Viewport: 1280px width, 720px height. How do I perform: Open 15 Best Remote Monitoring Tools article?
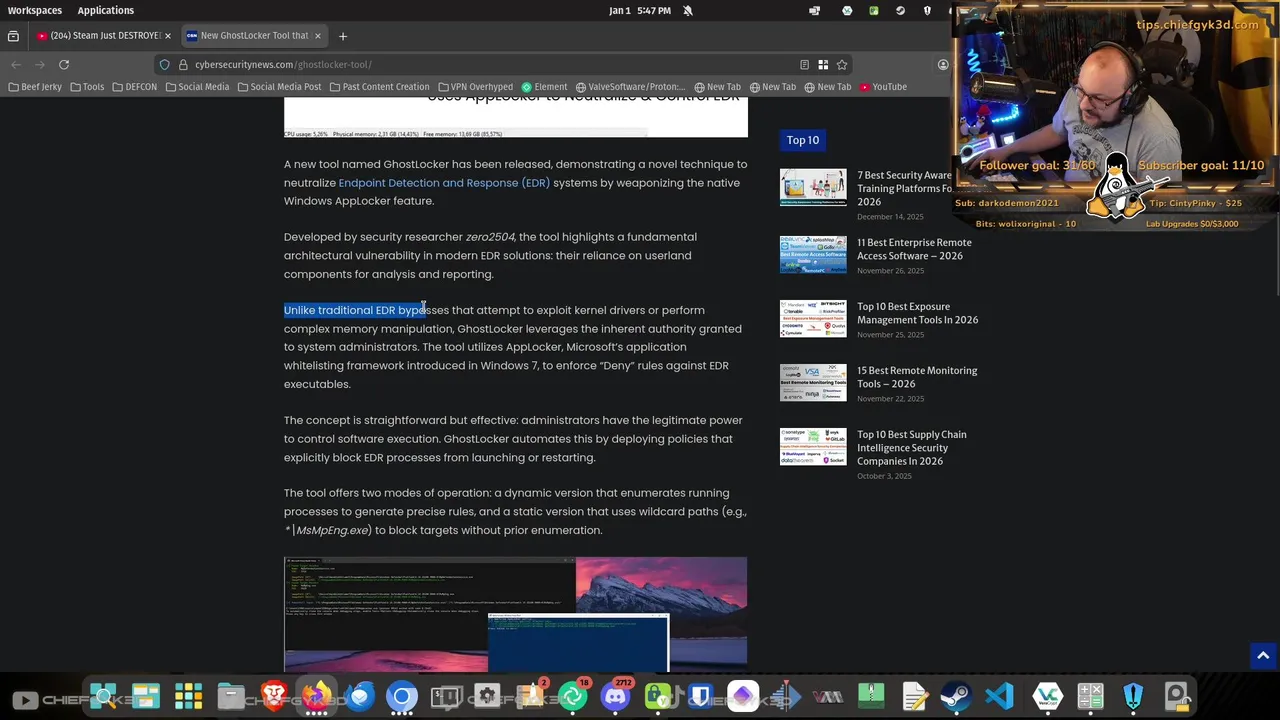pyautogui.click(x=917, y=377)
